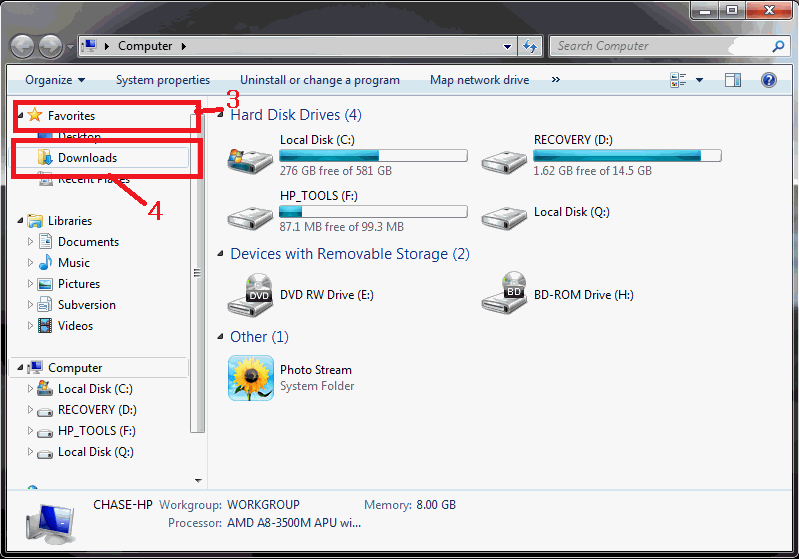Open Local Disk (C:) drive icon
The image size is (799, 559).
pyautogui.click(x=250, y=156)
